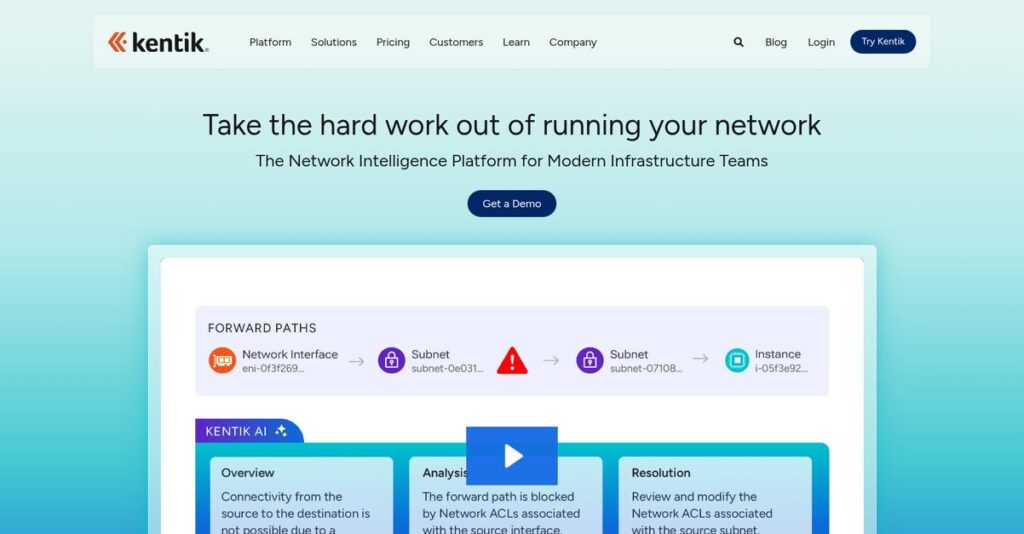
Task: Open the search magnifier icon
Action: pos(738,42)
